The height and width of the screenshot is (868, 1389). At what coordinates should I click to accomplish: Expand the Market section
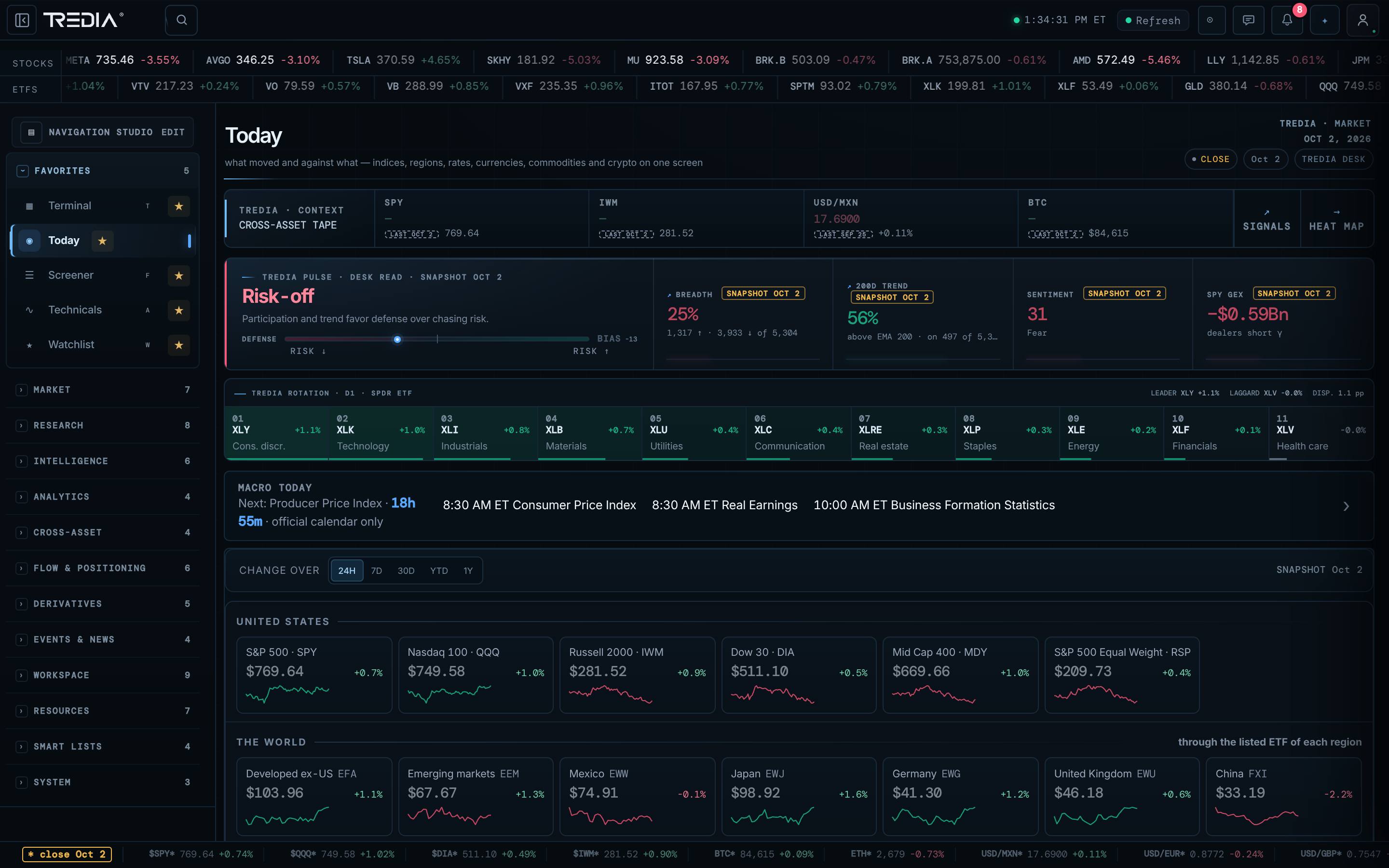tap(21, 390)
